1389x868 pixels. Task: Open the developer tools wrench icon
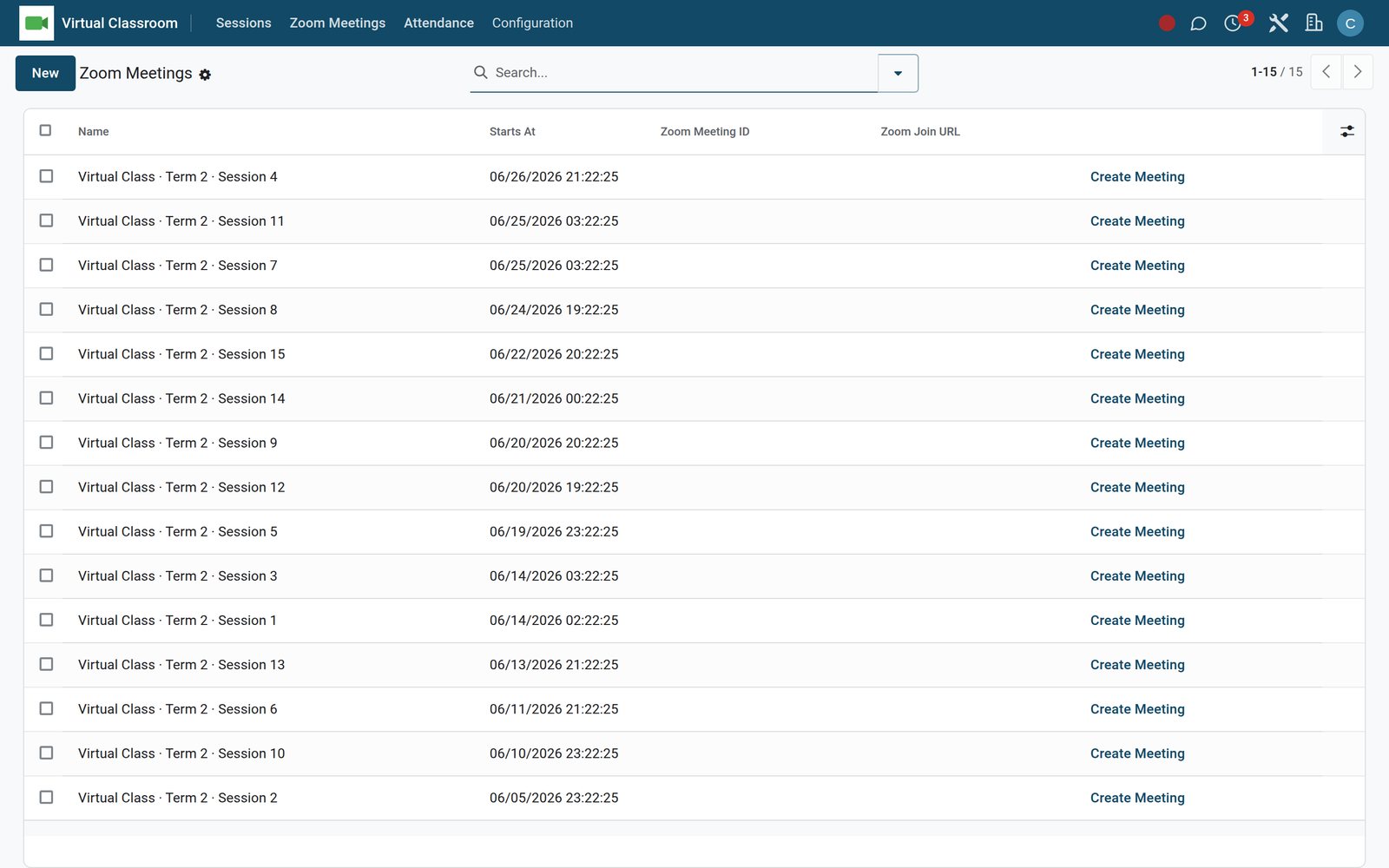coord(1278,23)
